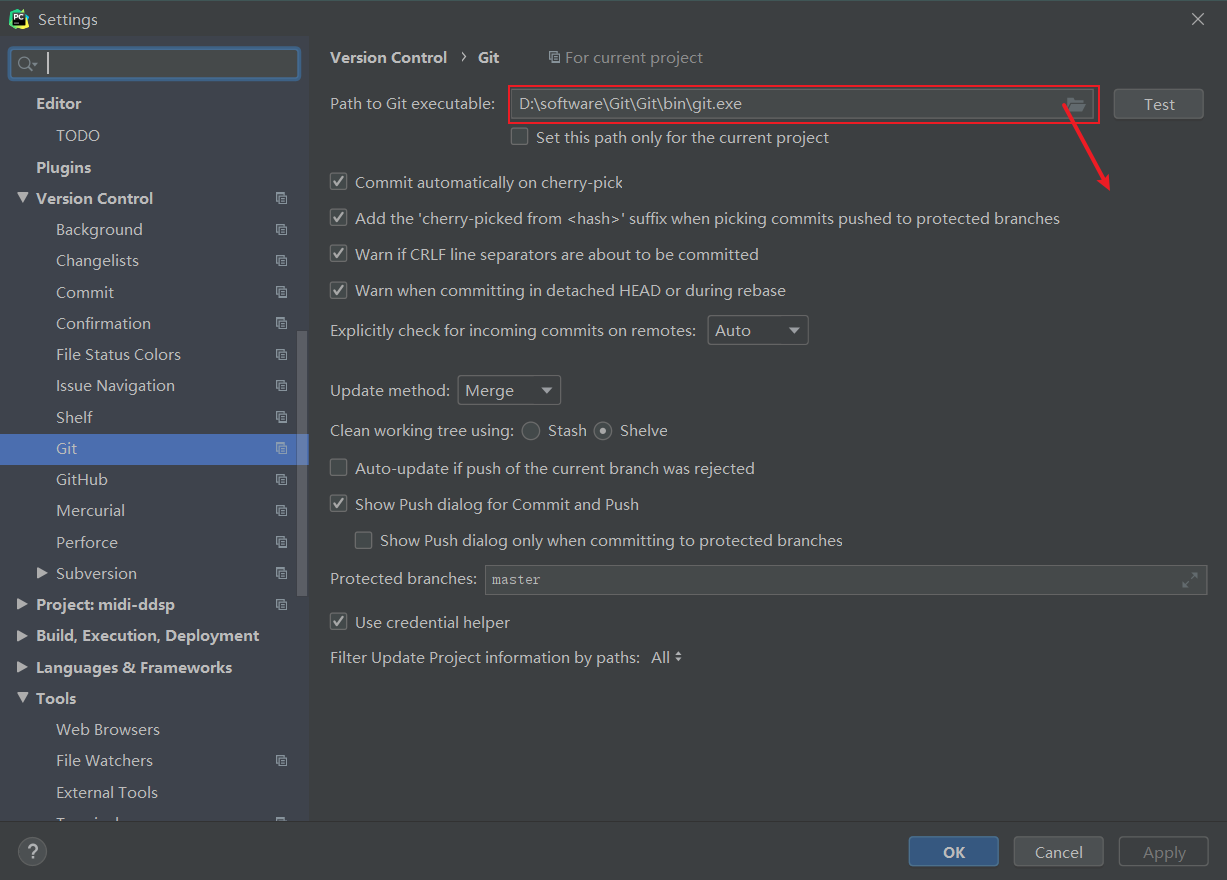This screenshot has width=1227, height=880.
Task: Select the Stash radio button
Action: 531,431
